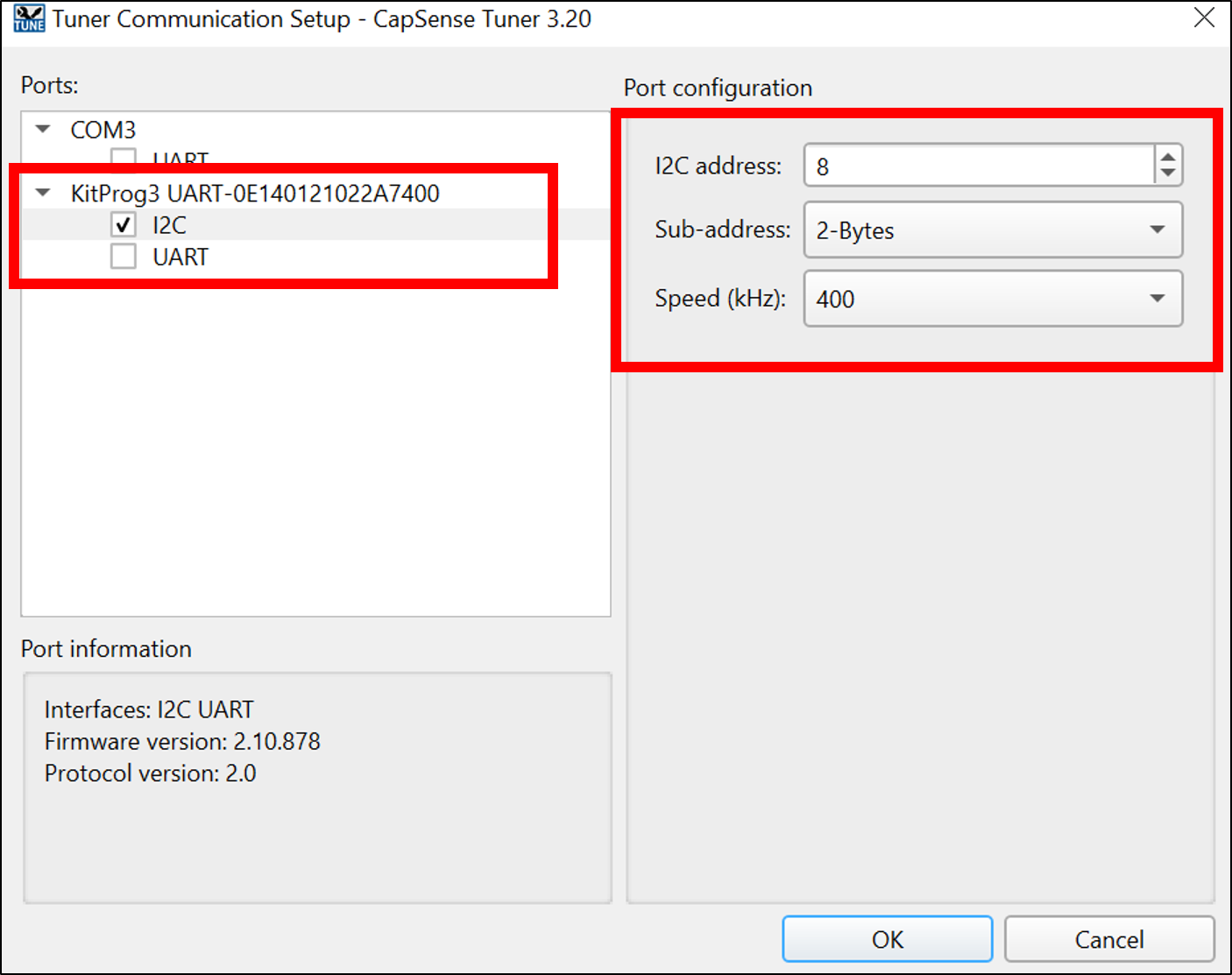Click the Sub-address: label
Viewport: 1232px width, 975px height.
click(723, 230)
